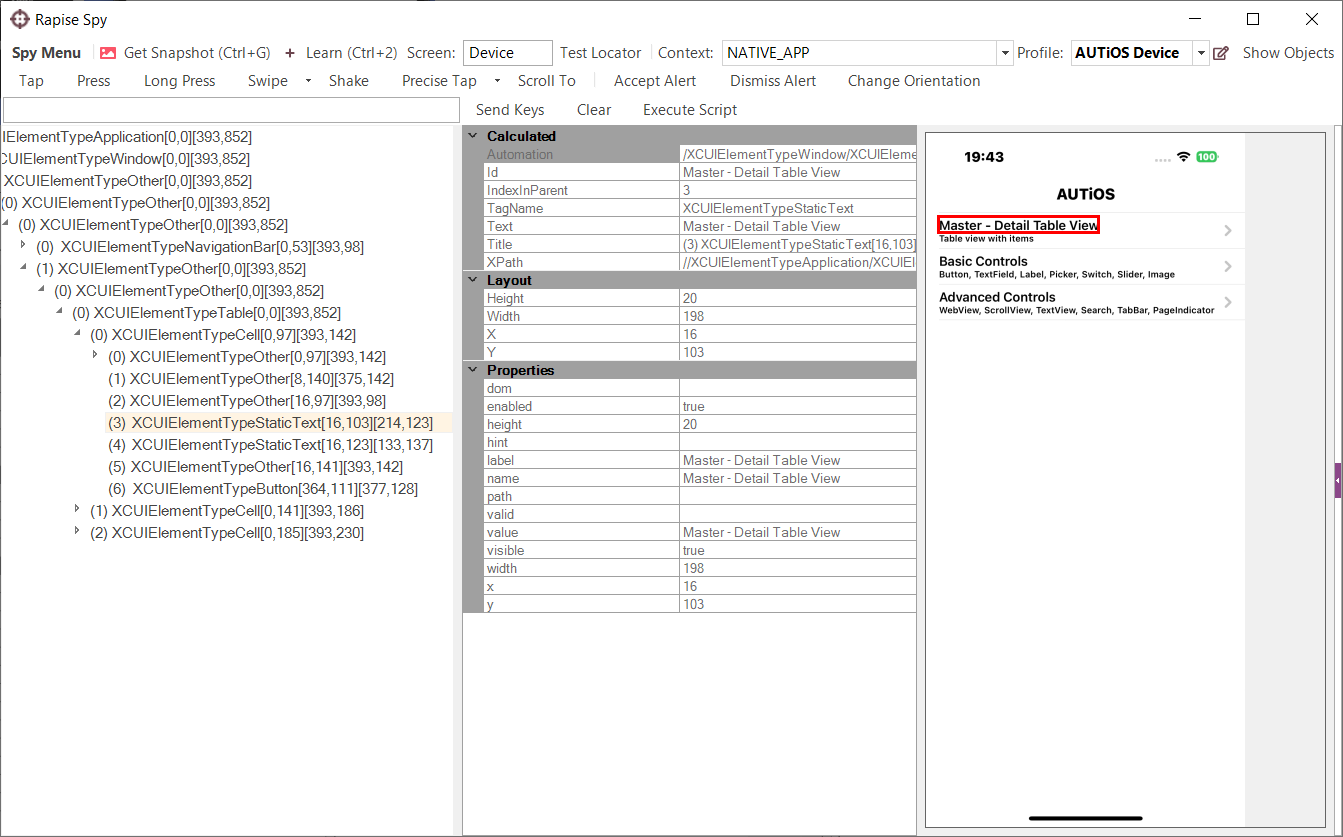The height and width of the screenshot is (837, 1343).
Task: Click the Screen input field
Action: point(508,53)
